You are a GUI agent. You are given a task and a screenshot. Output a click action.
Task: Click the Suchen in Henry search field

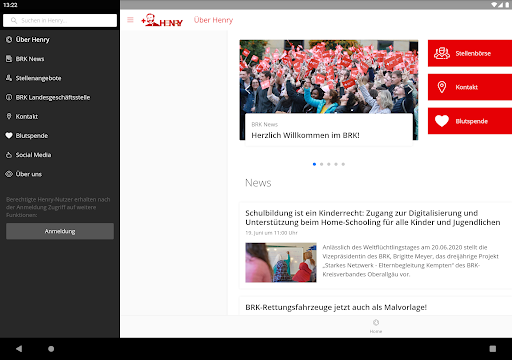(60, 20)
